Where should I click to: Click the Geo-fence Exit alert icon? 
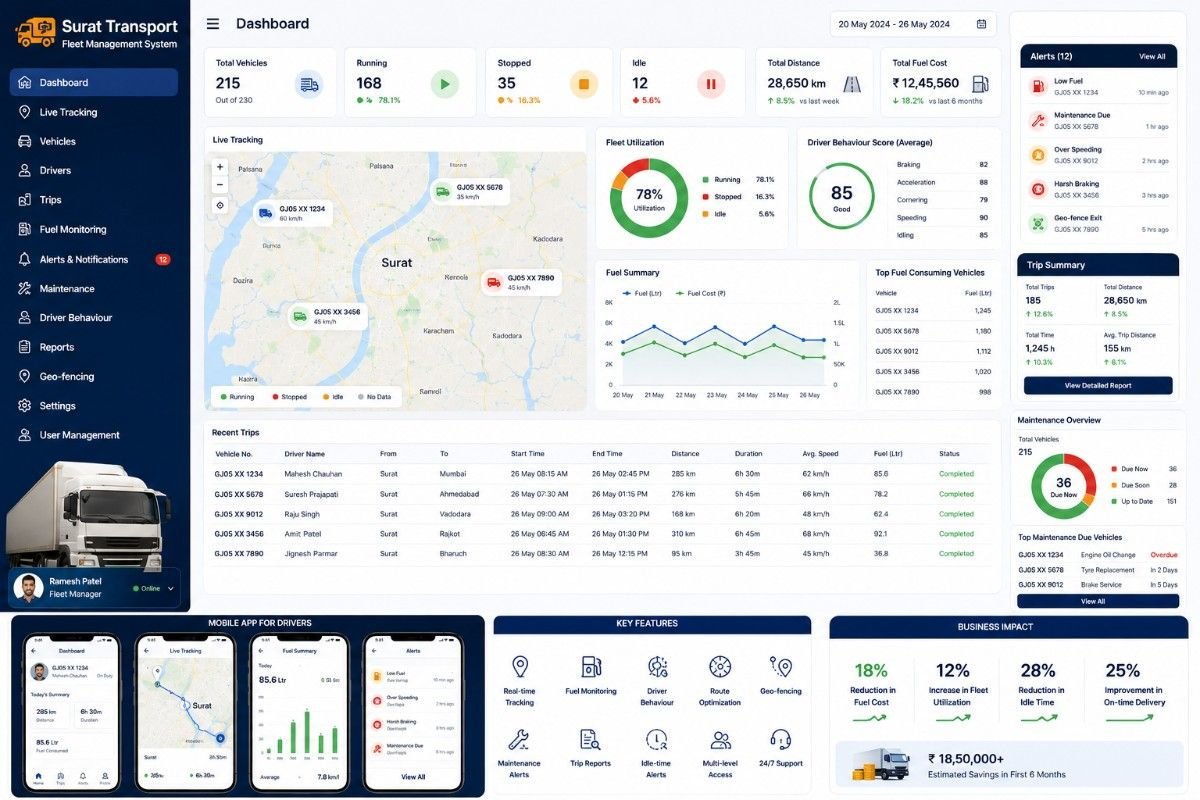[1038, 223]
